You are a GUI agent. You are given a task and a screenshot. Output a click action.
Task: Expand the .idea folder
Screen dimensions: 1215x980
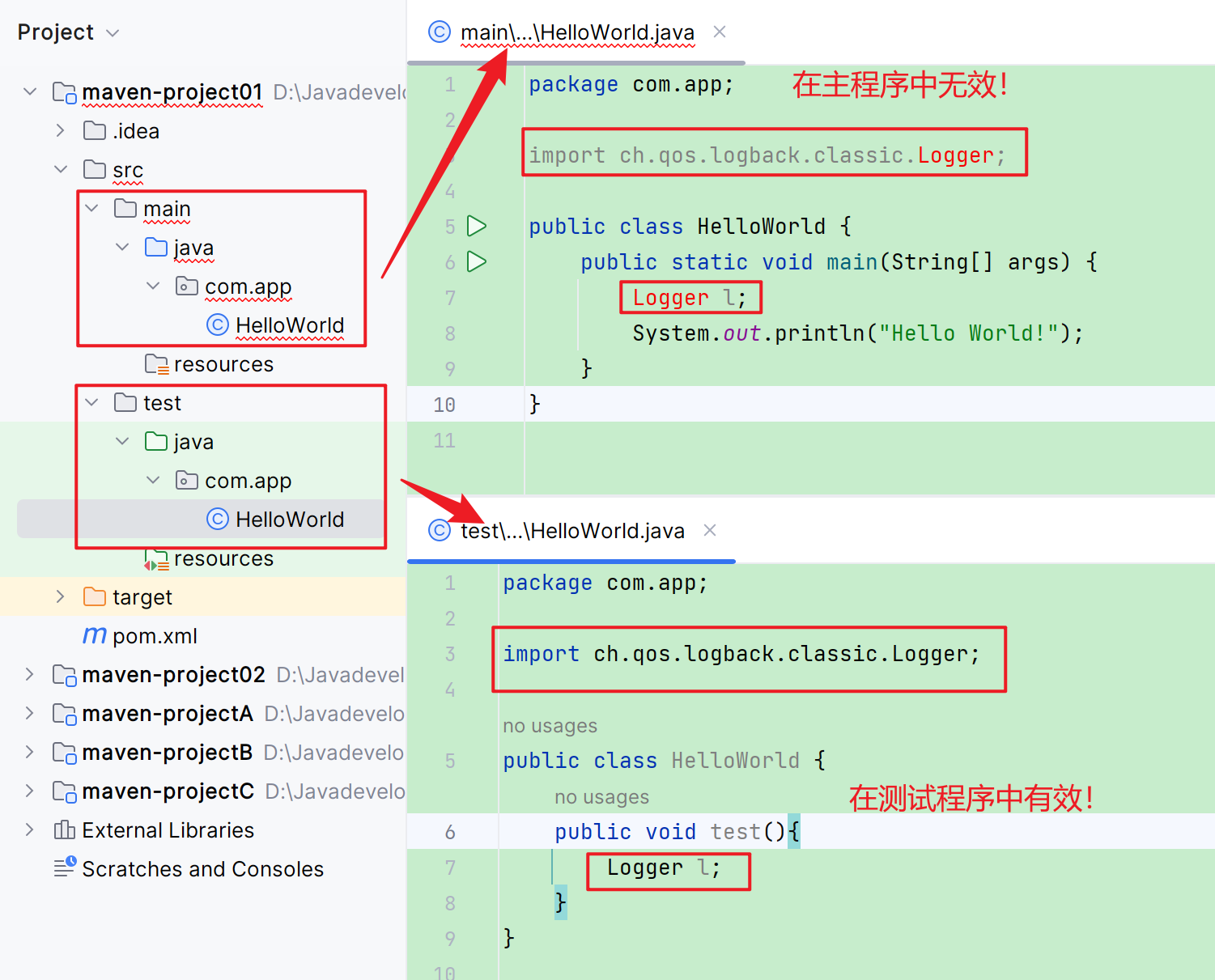tap(60, 130)
